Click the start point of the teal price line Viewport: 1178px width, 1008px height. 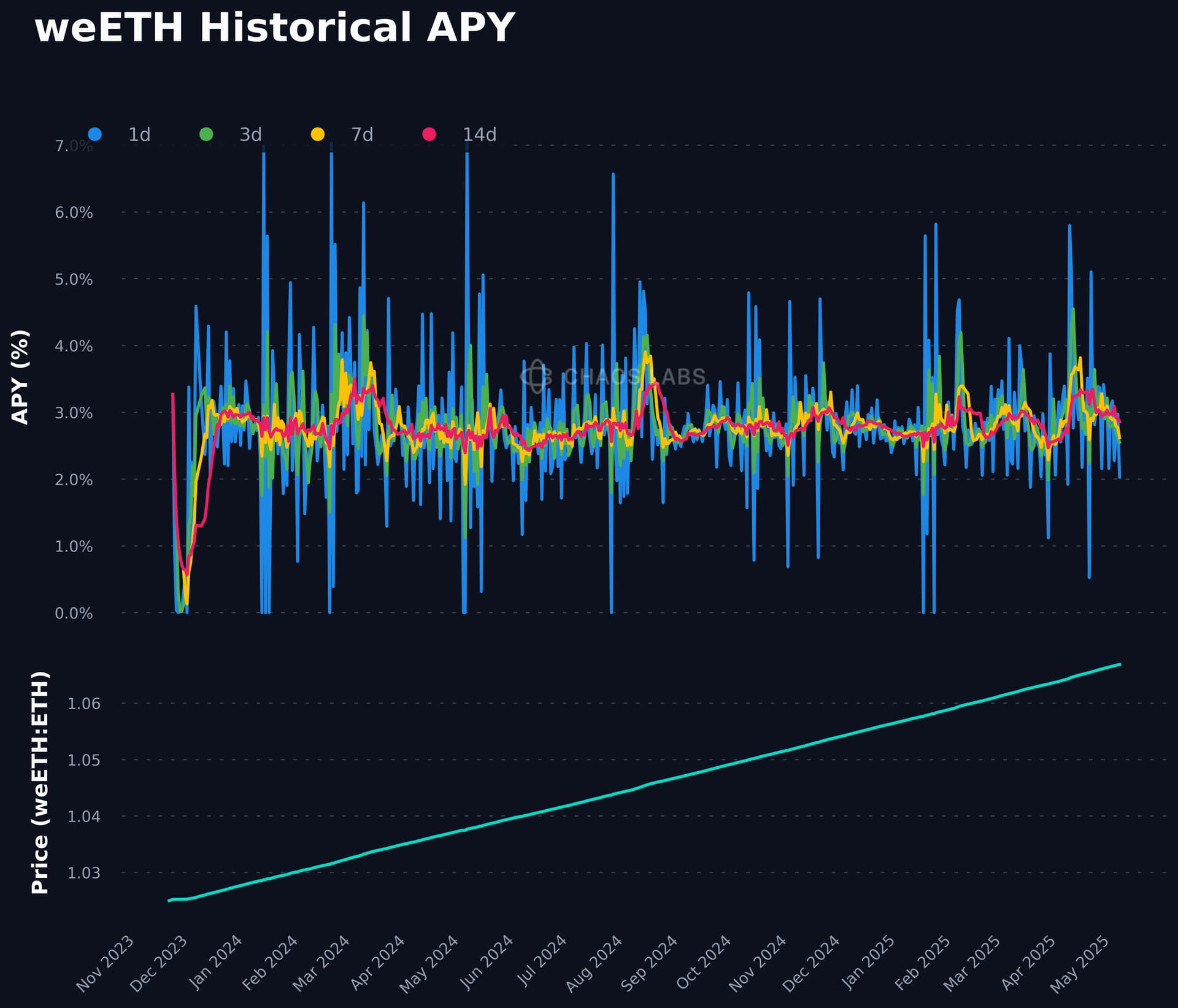(x=169, y=901)
